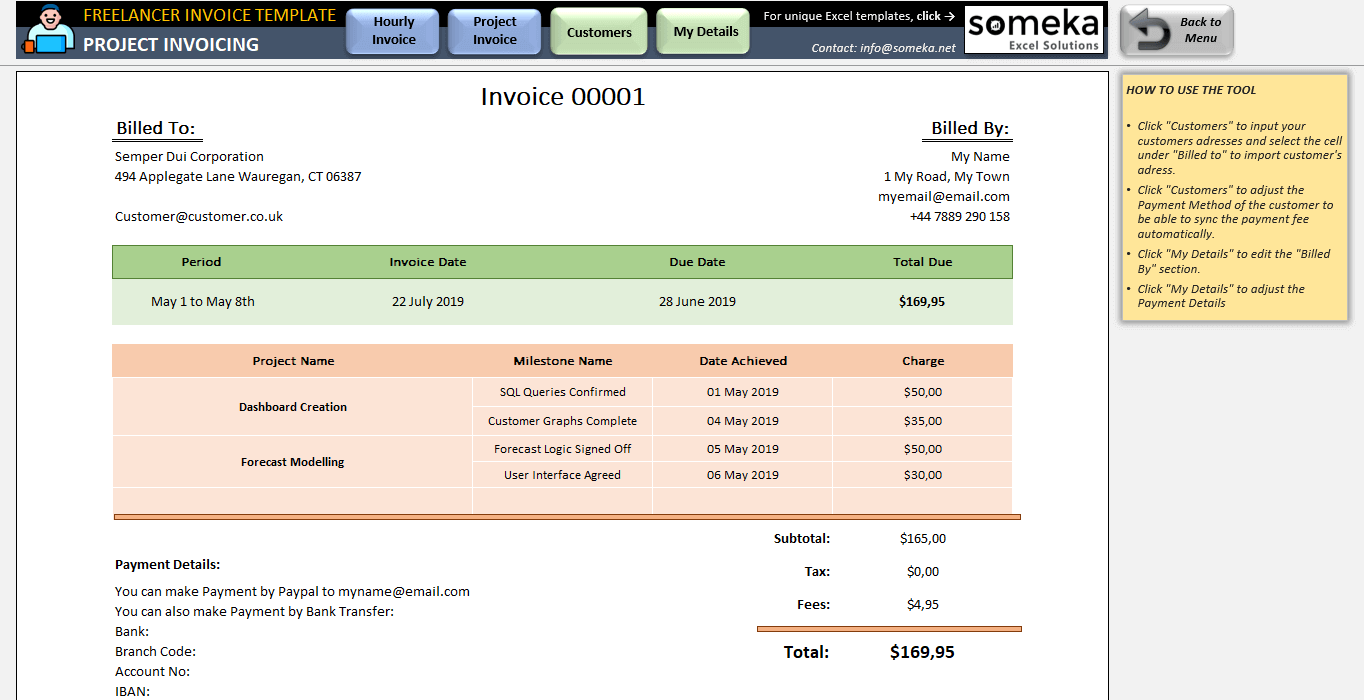
Task: Open the Customers page
Action: [599, 31]
